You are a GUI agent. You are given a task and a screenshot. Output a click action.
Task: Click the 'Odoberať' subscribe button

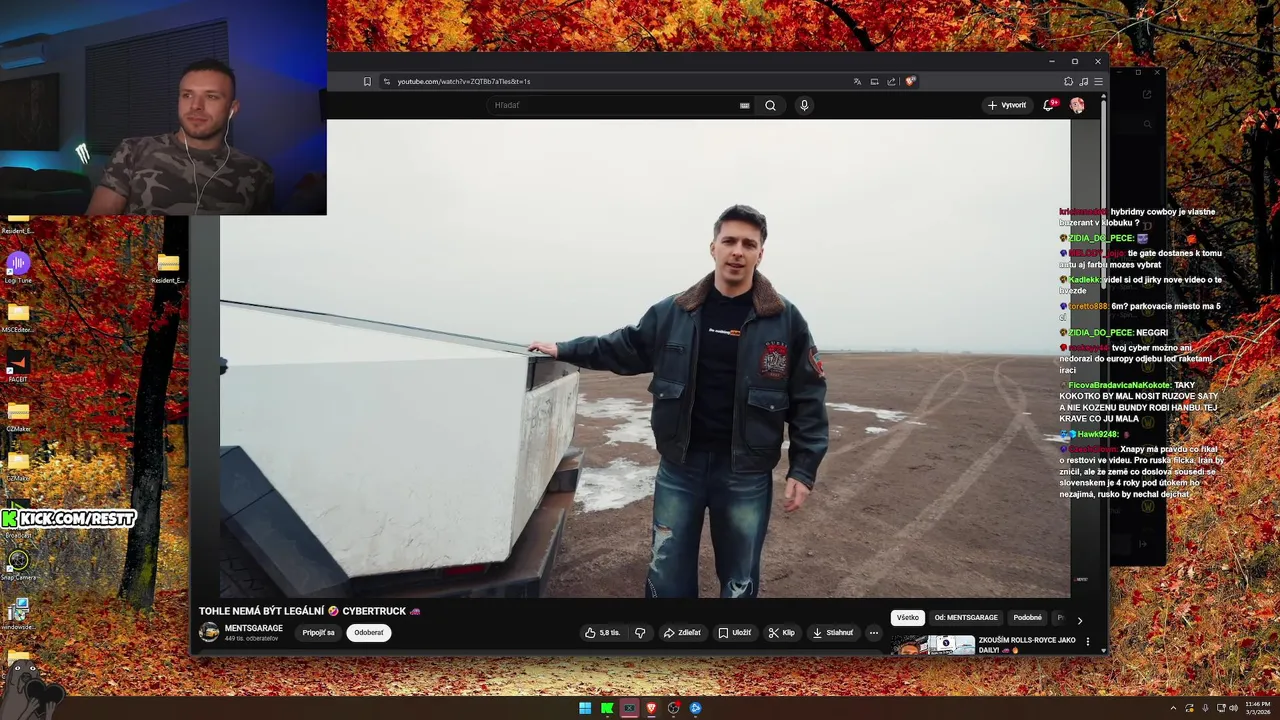pos(369,632)
